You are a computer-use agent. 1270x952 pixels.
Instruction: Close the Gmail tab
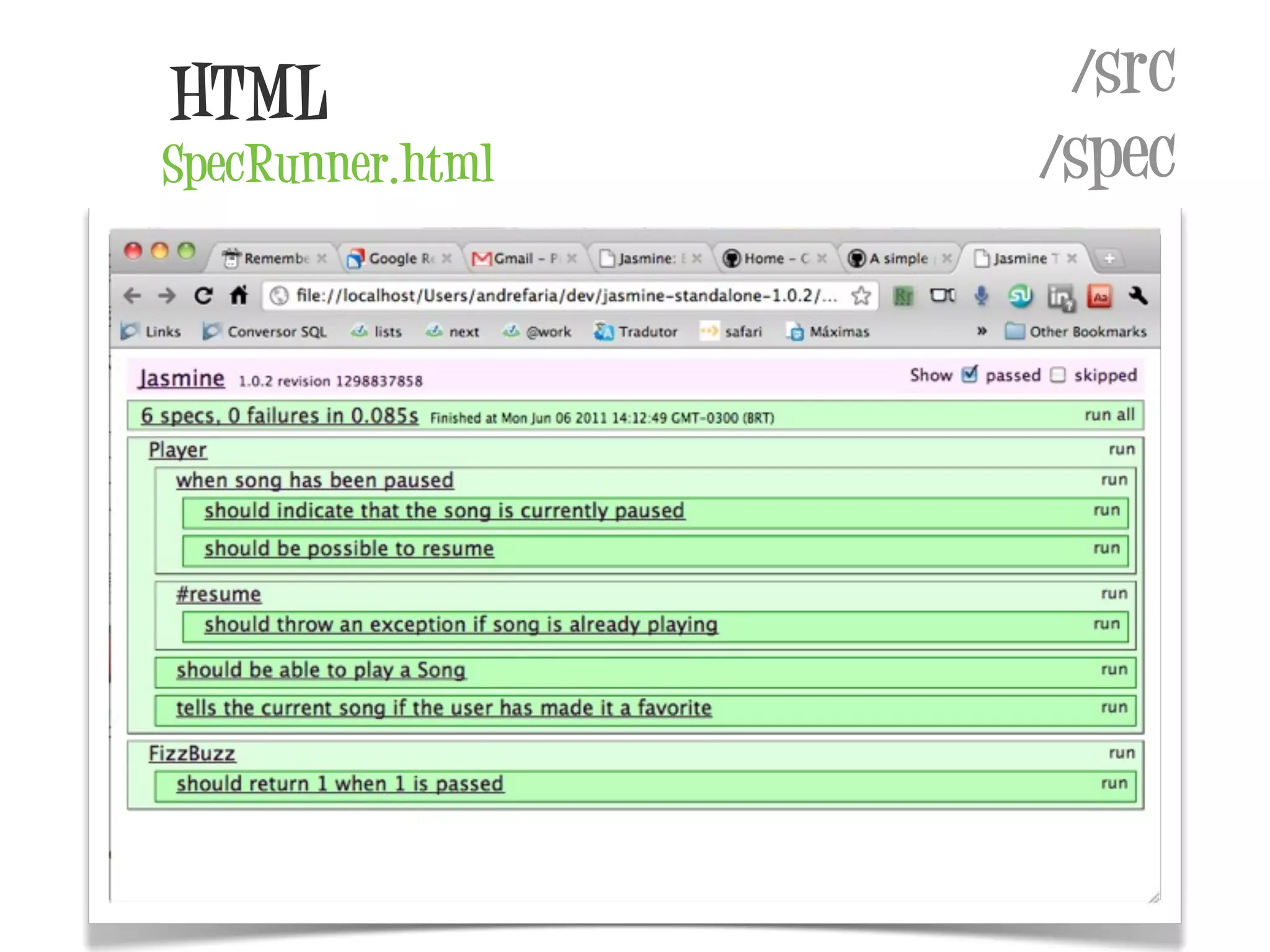(x=572, y=258)
